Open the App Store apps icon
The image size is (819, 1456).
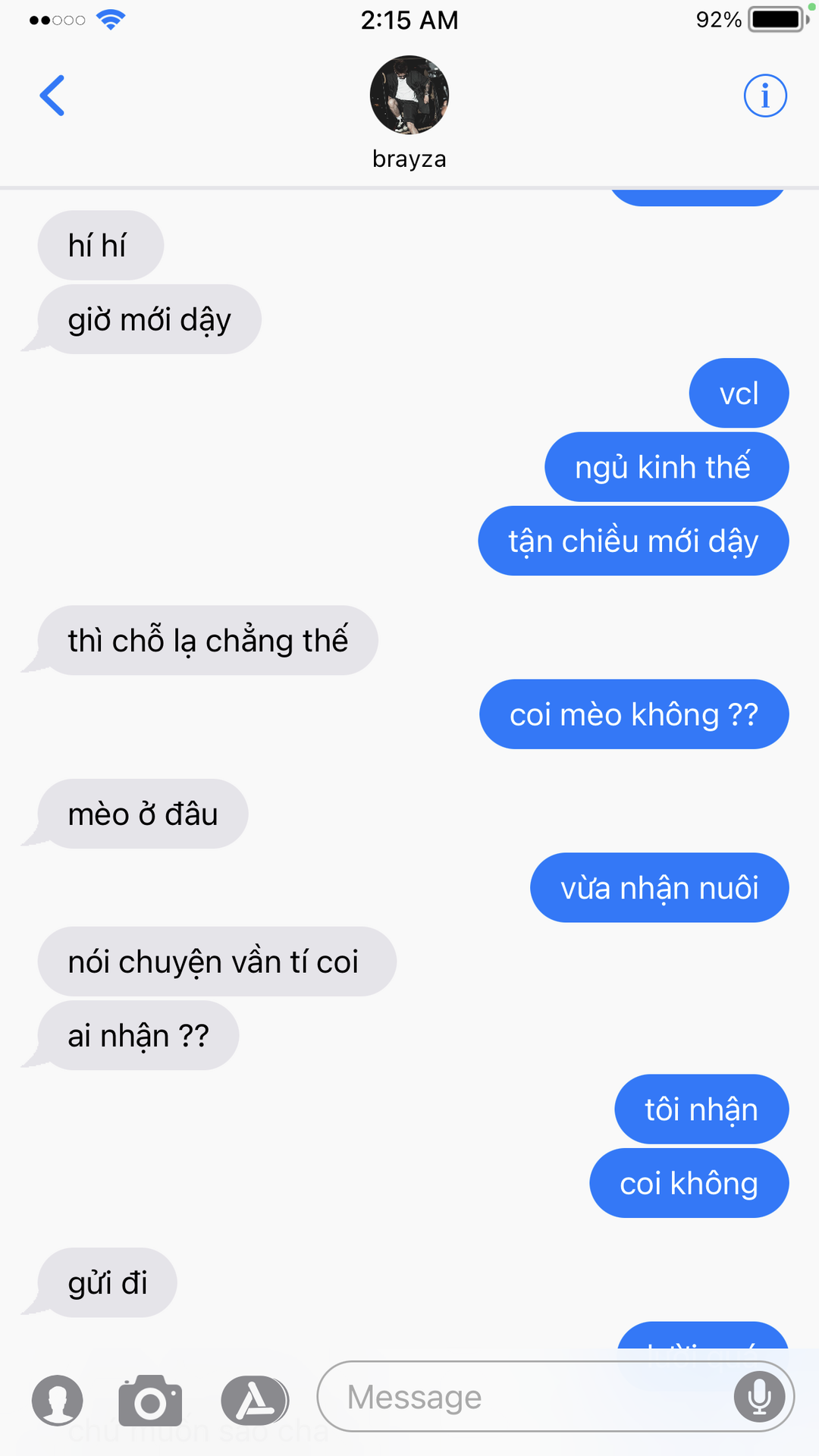point(255,1400)
